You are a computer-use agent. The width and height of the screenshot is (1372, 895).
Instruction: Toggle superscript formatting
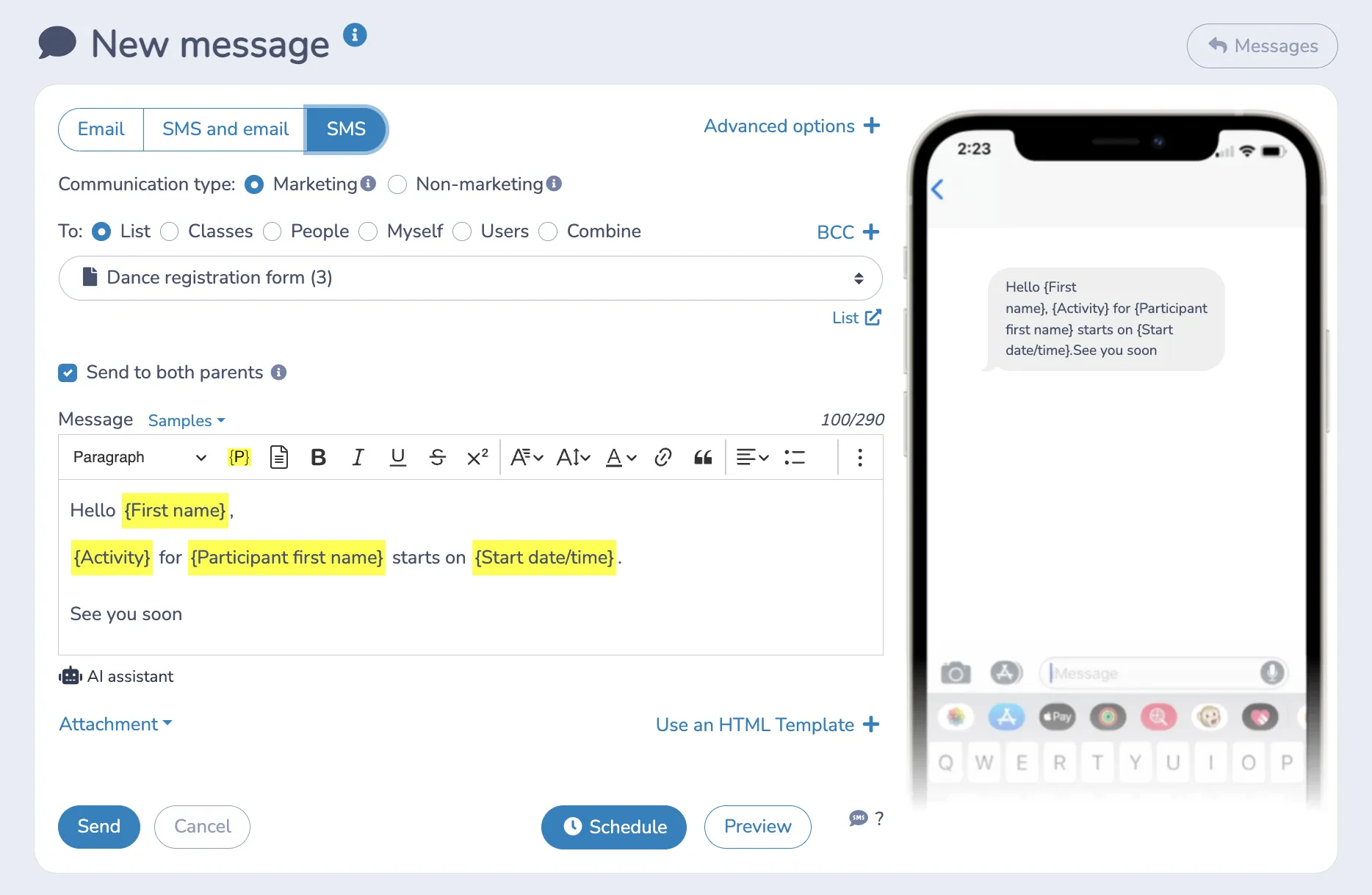477,457
